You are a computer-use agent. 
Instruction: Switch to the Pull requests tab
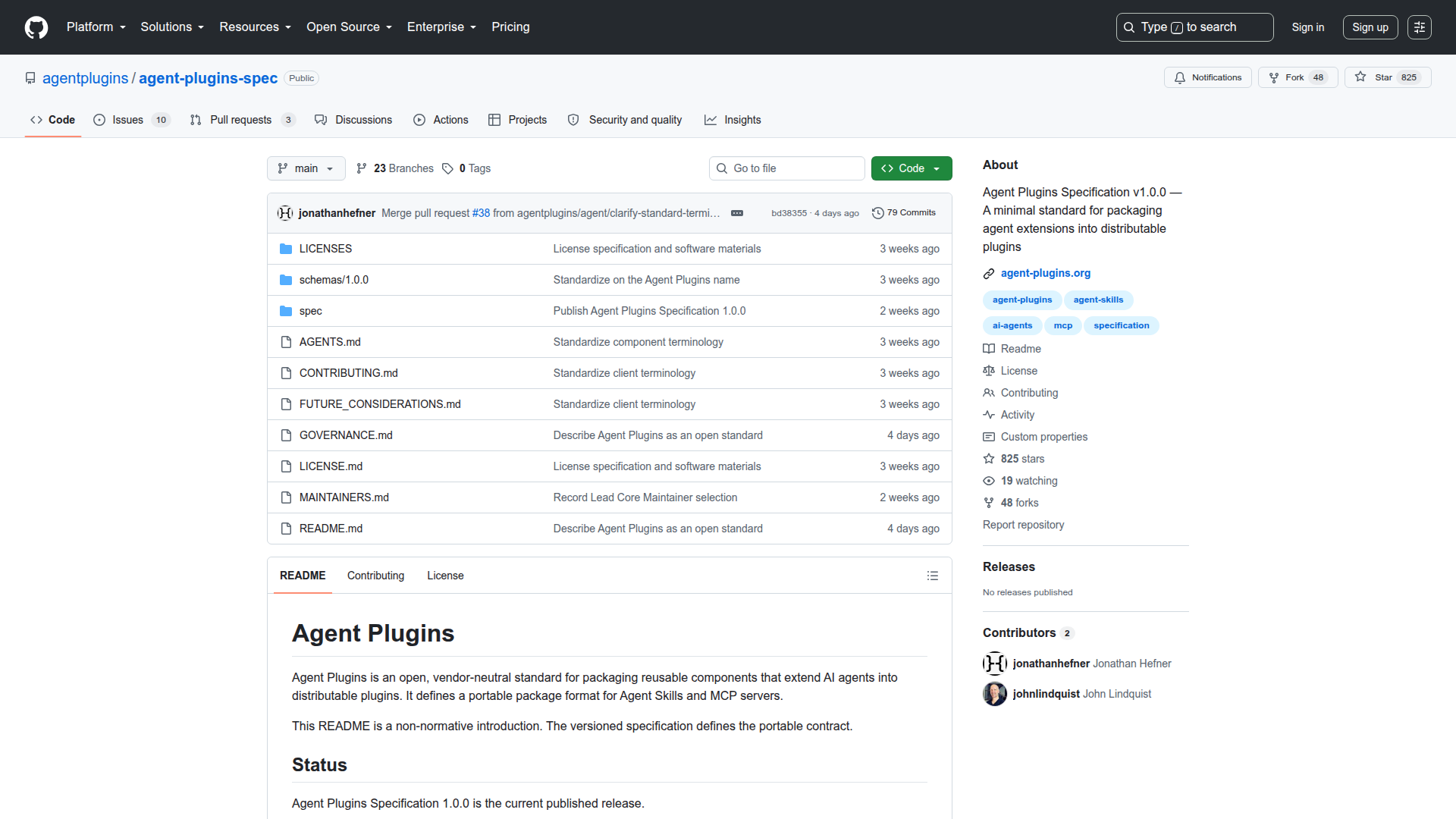coord(242,120)
